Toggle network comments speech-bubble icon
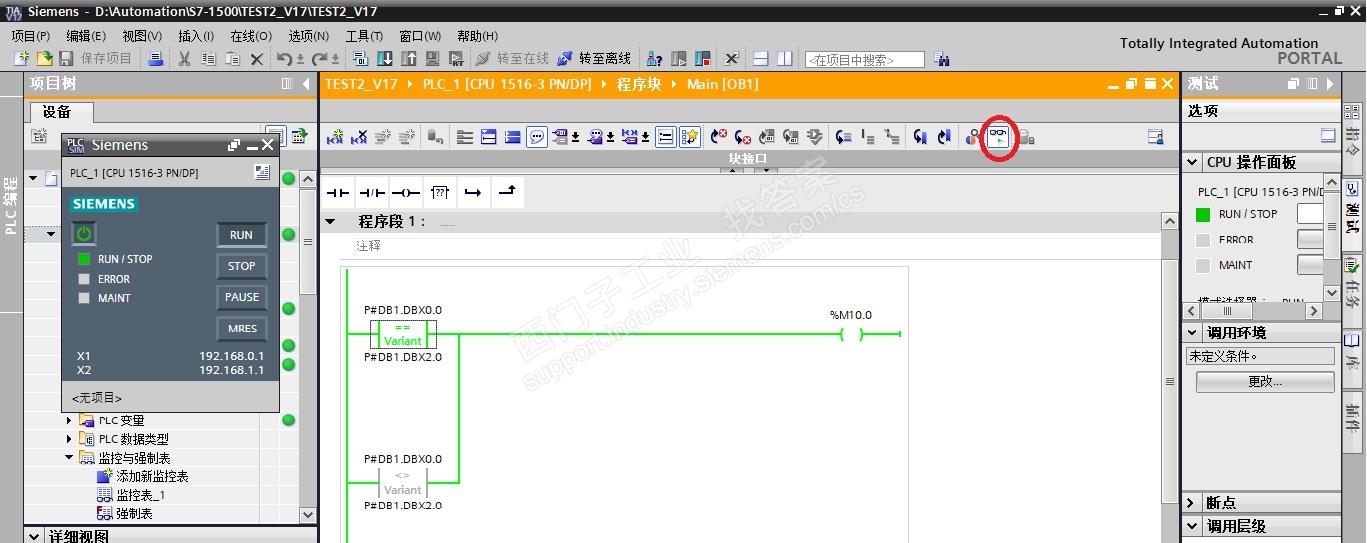This screenshot has height=543, width=1367. [x=537, y=137]
